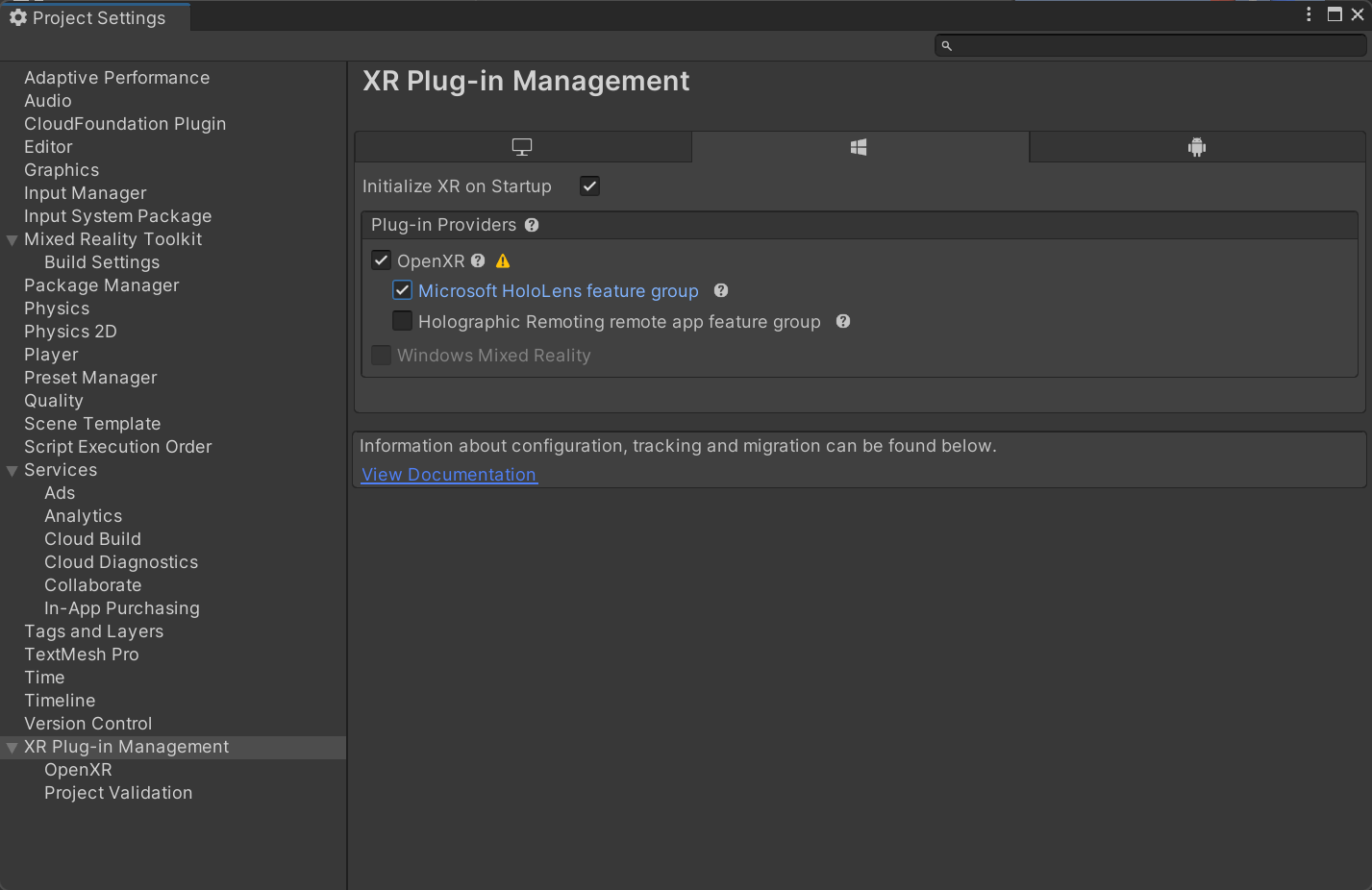Select Mixed Reality Toolkit in sidebar
Viewport: 1372px width, 890px height.
click(x=113, y=239)
